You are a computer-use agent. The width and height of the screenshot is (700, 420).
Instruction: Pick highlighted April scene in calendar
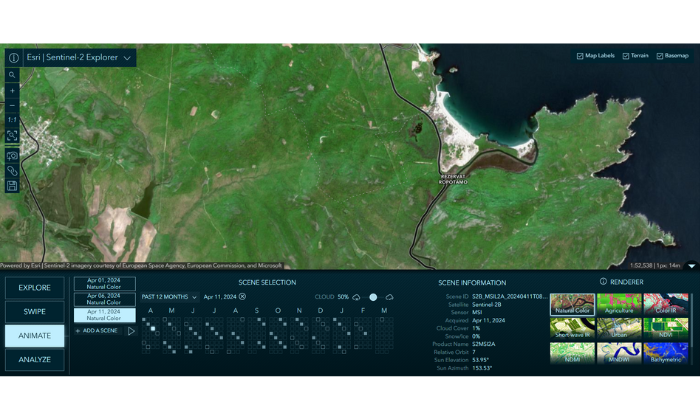tap(153, 329)
